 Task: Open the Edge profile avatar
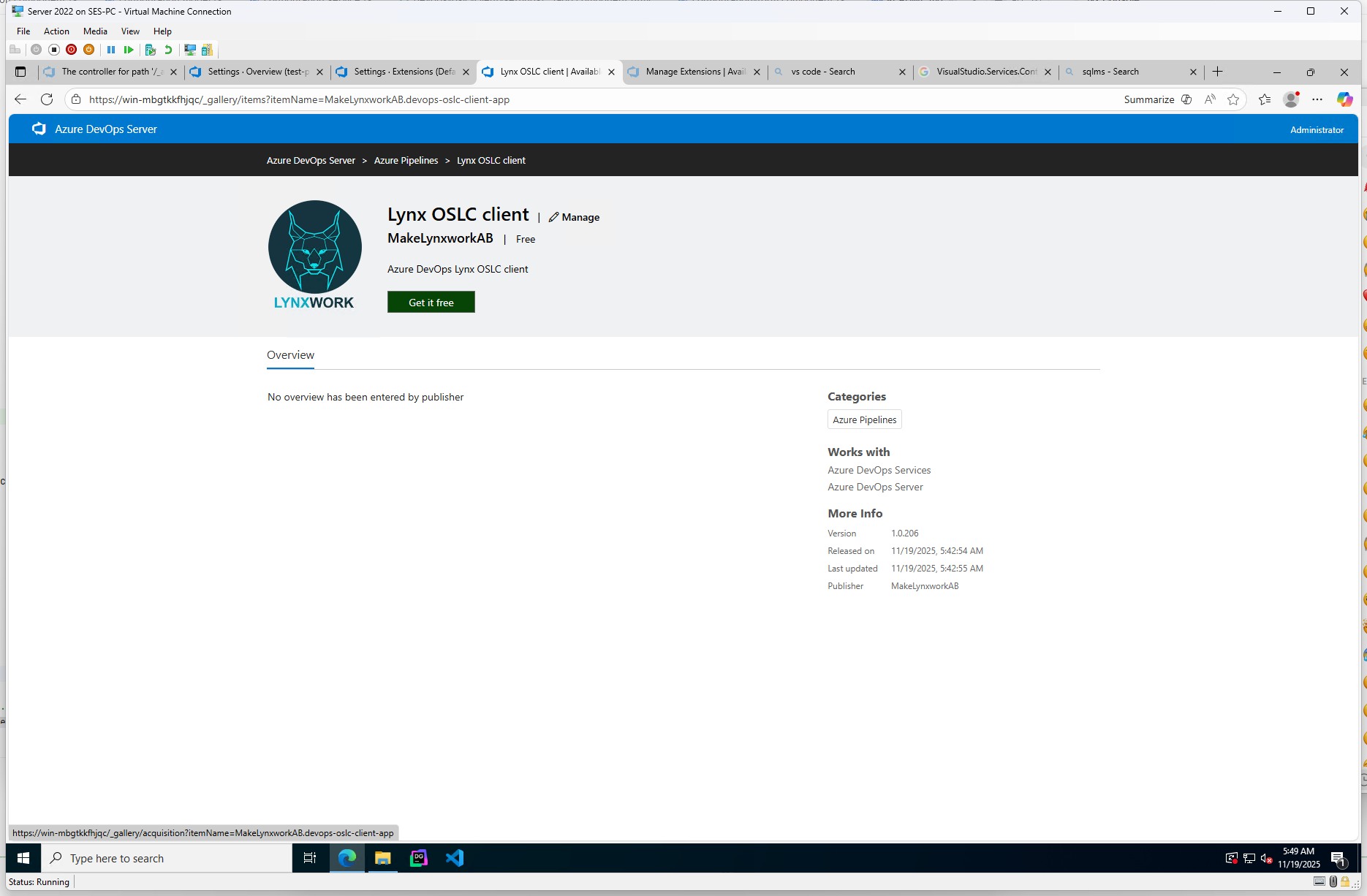point(1292,99)
